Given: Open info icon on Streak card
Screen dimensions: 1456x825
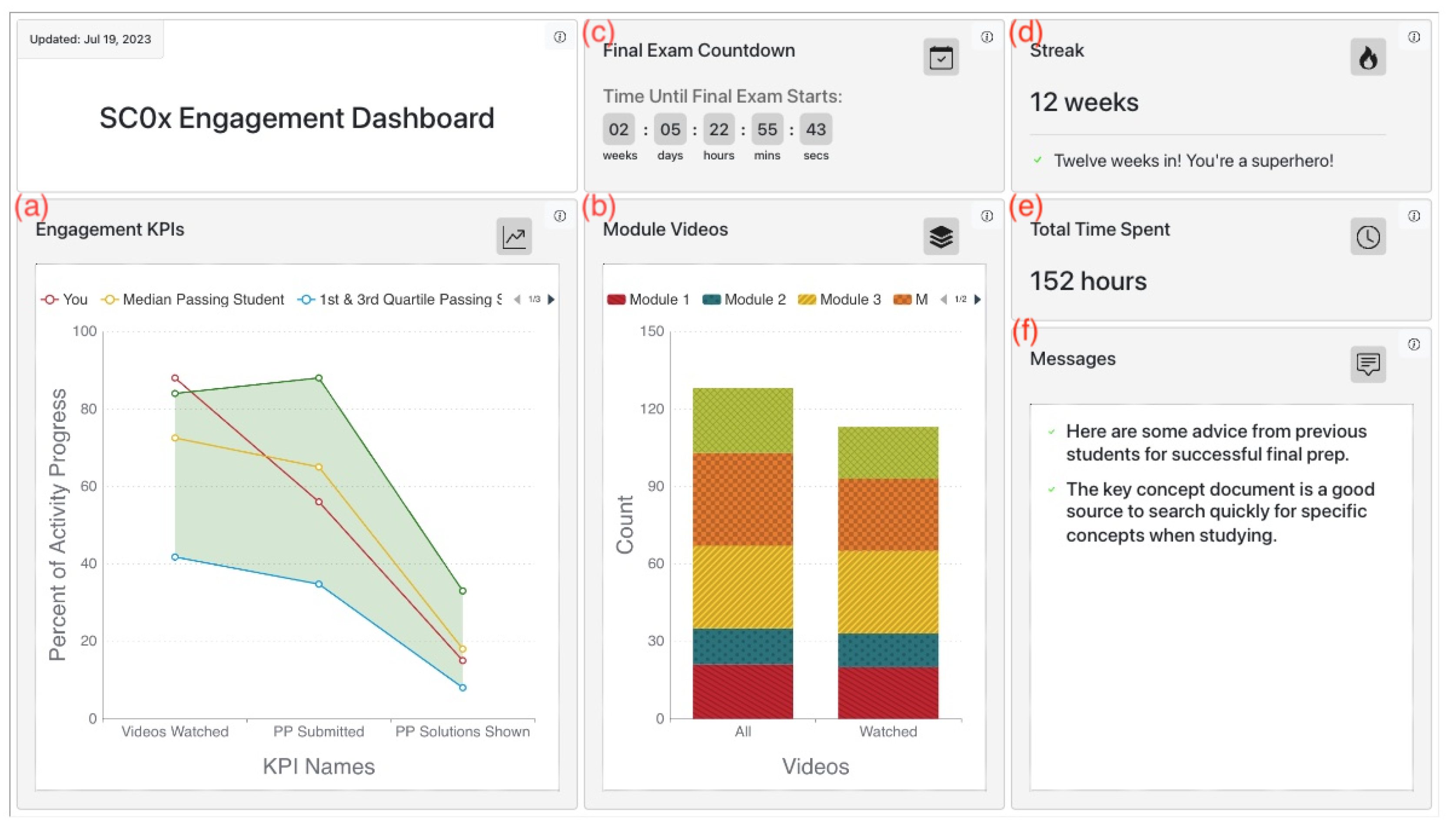Looking at the screenshot, I should pyautogui.click(x=1413, y=37).
